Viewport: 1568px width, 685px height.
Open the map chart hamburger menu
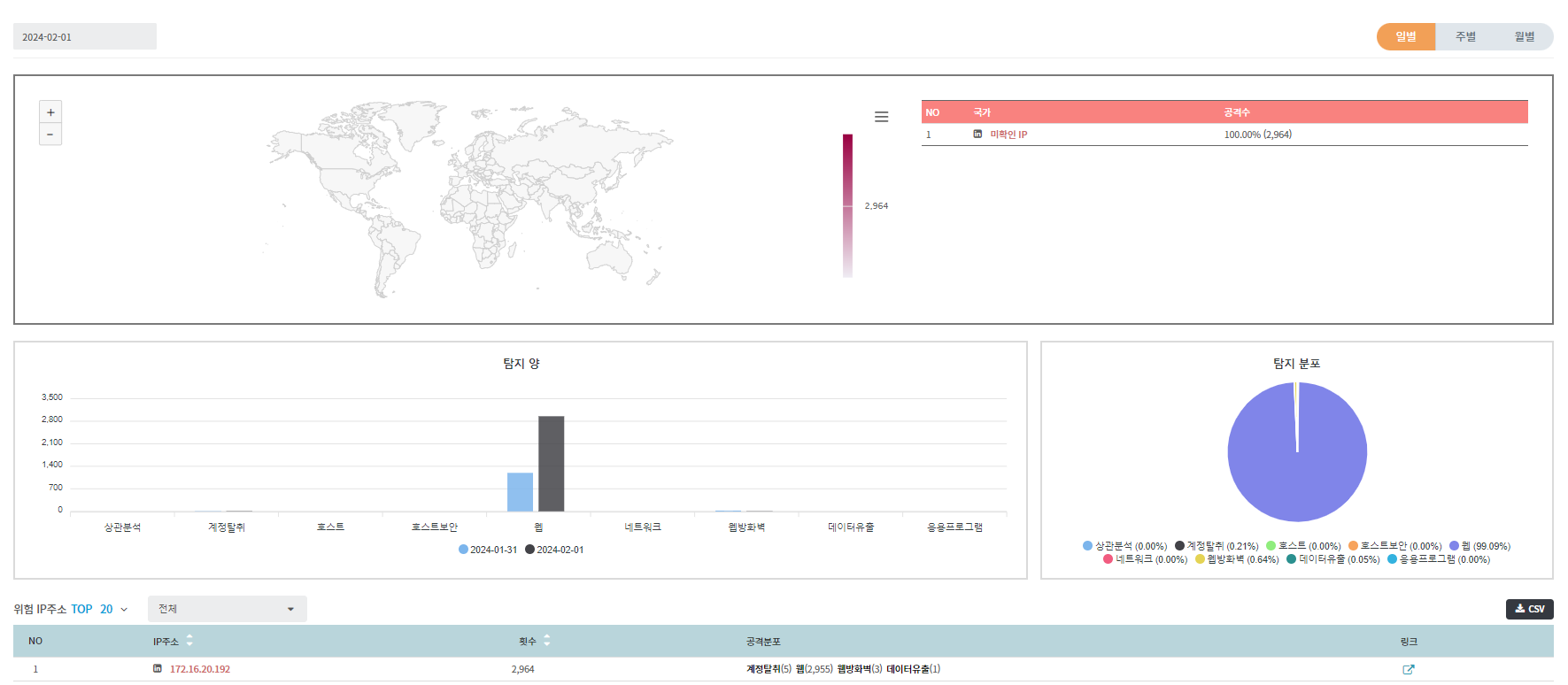(881, 117)
